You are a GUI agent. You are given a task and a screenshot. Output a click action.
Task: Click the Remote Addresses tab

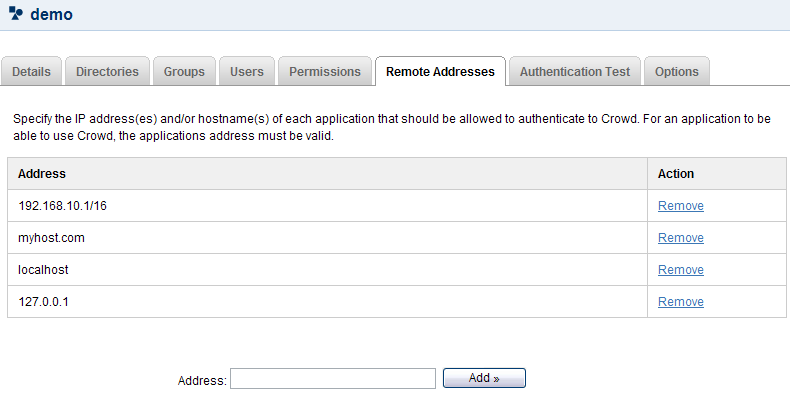(x=440, y=72)
